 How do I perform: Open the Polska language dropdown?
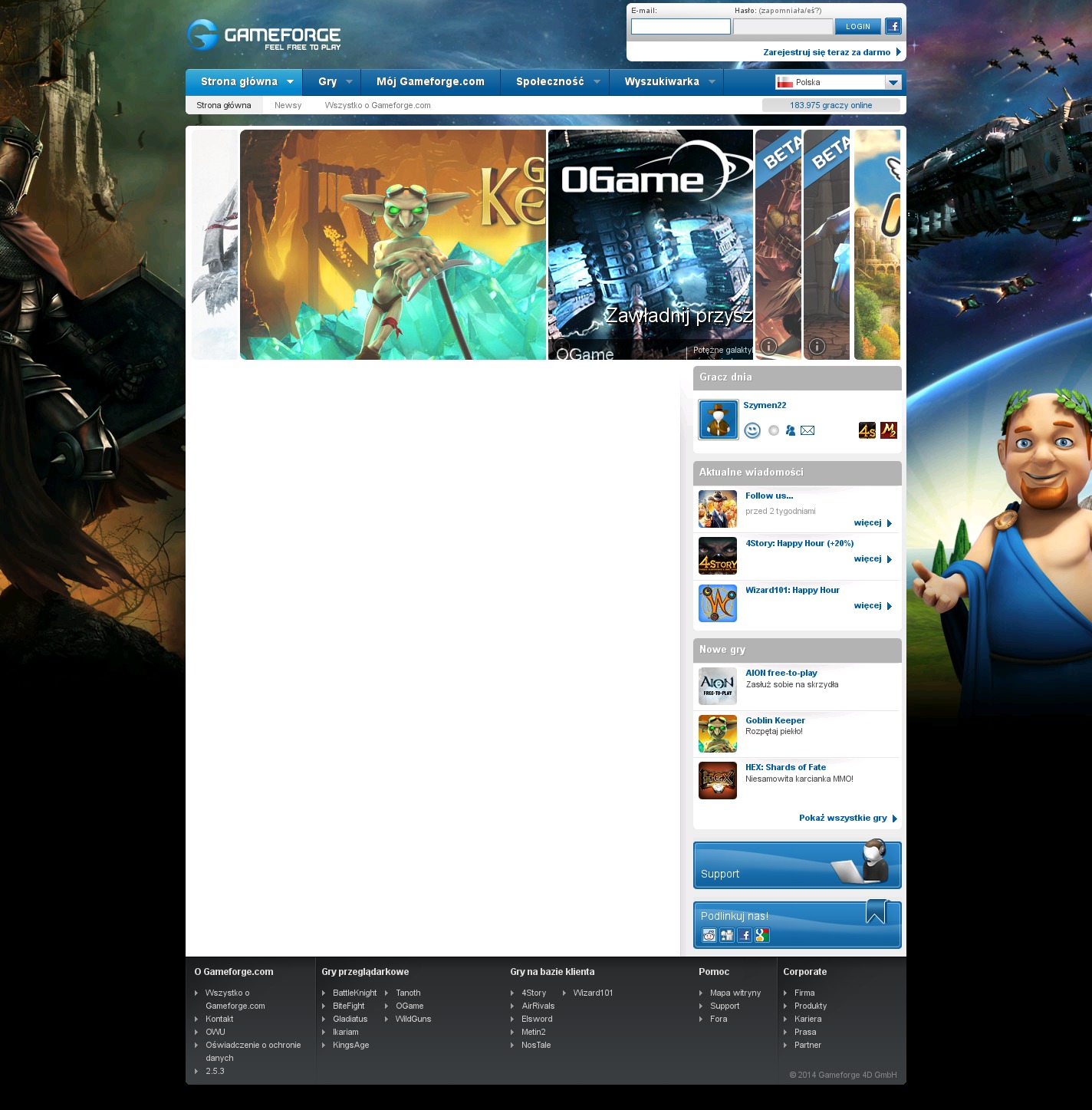(x=893, y=82)
